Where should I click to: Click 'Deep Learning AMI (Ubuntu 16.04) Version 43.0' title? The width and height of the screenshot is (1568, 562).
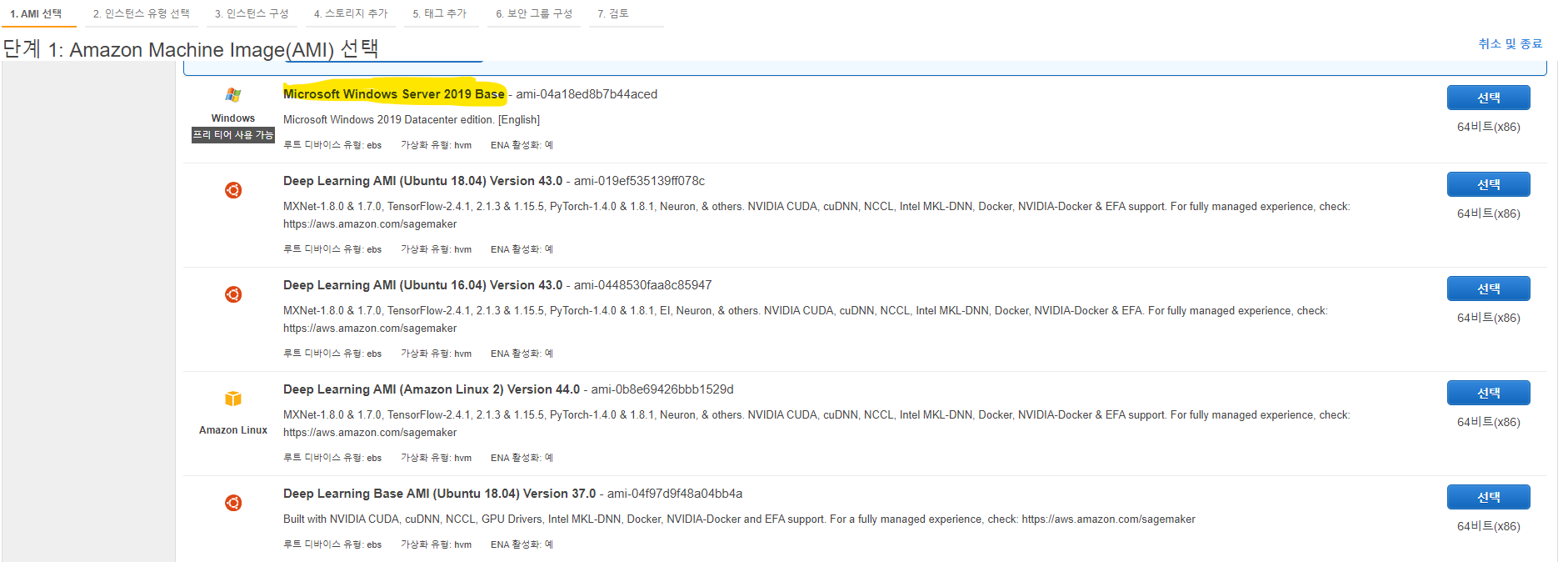[x=423, y=285]
